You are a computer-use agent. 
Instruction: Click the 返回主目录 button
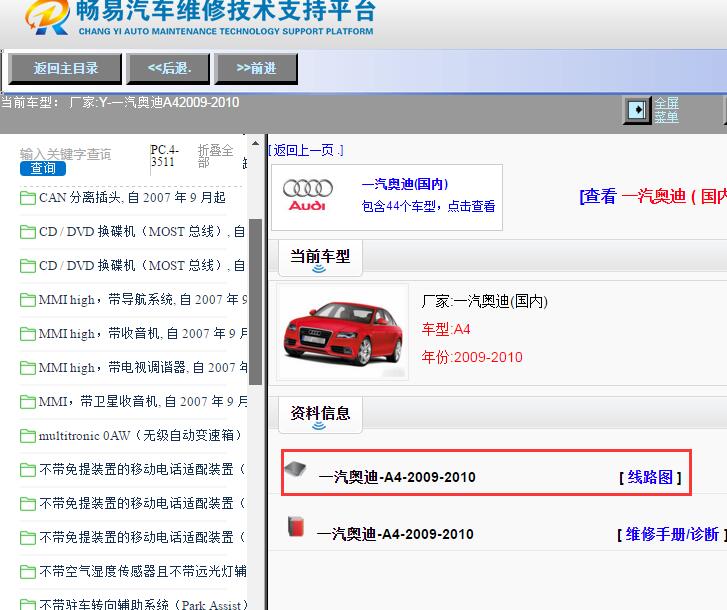[x=65, y=69]
